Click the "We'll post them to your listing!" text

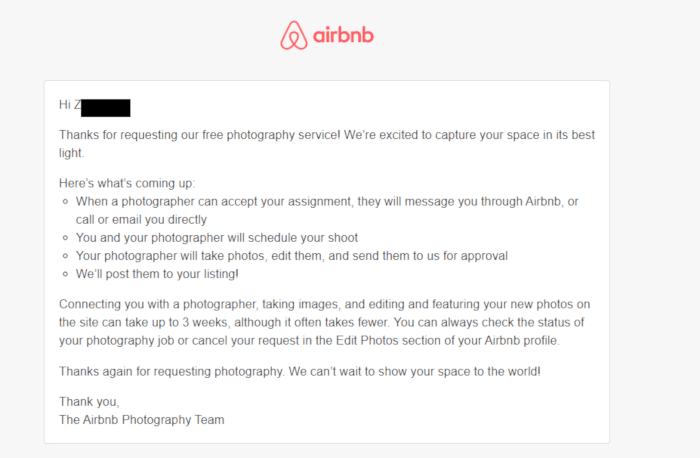157,274
